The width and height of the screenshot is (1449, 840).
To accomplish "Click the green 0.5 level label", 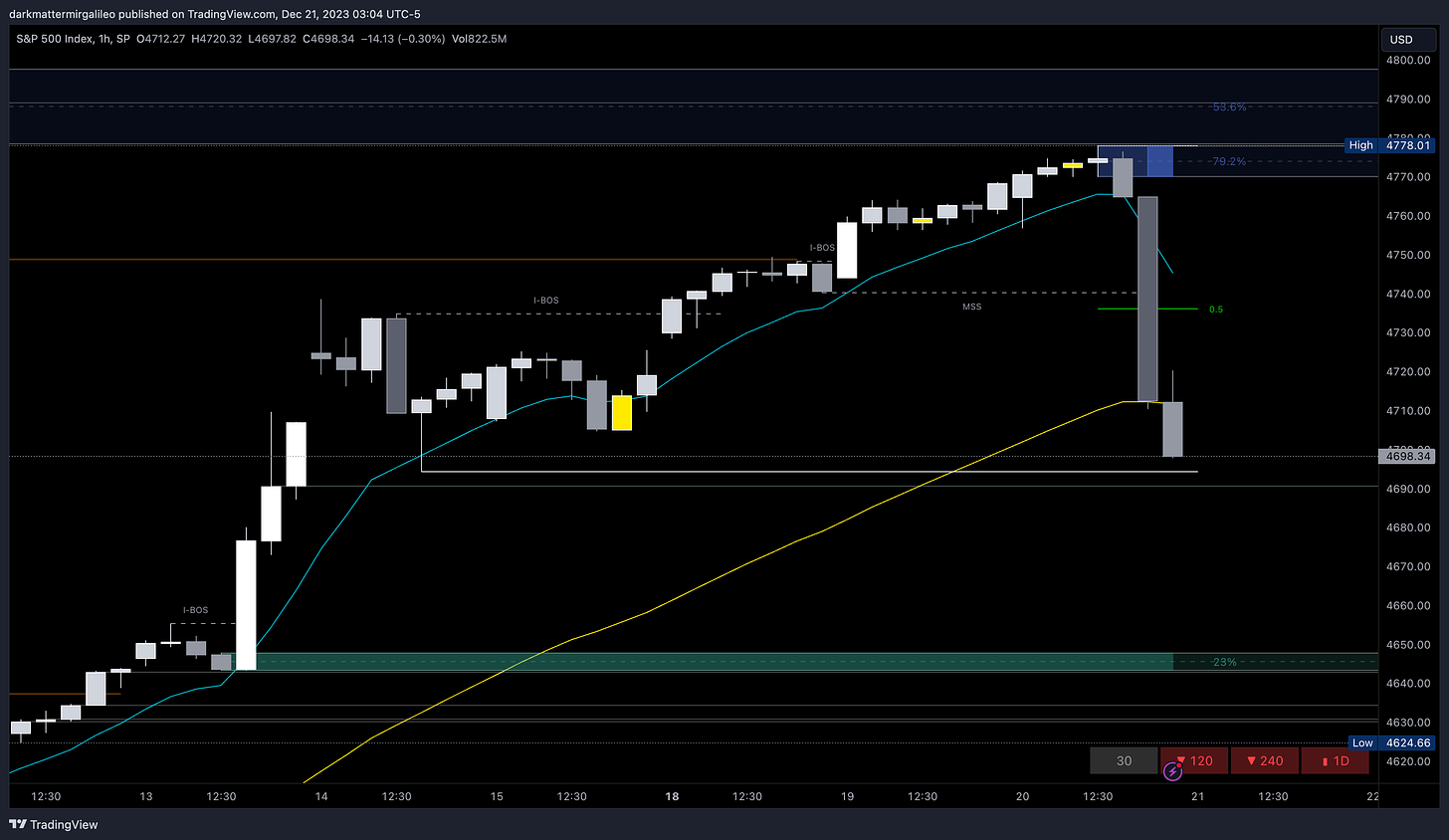I will (x=1216, y=310).
